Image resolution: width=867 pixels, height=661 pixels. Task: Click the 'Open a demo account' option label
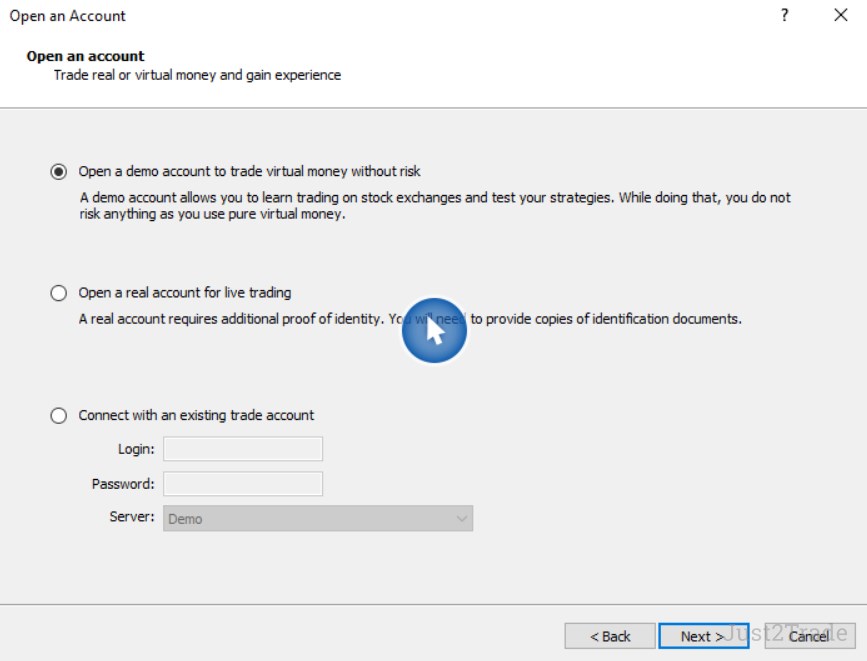coord(250,171)
